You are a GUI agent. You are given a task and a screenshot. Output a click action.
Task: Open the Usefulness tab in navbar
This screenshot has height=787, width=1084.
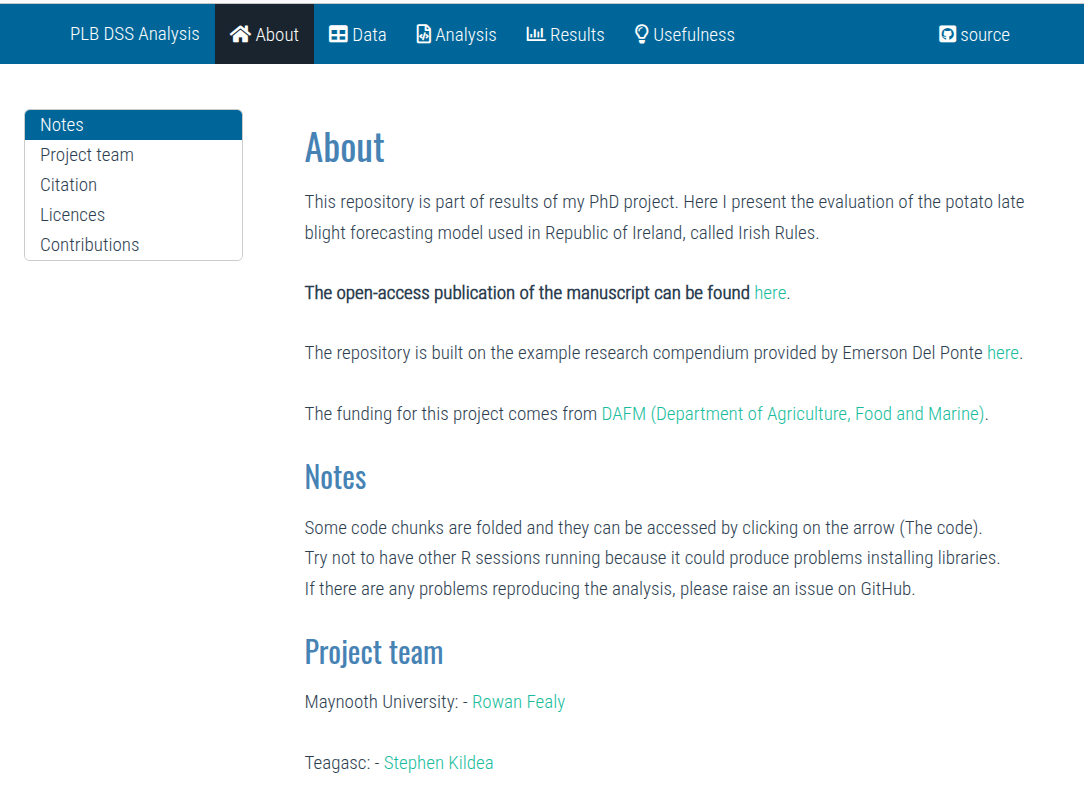(693, 34)
